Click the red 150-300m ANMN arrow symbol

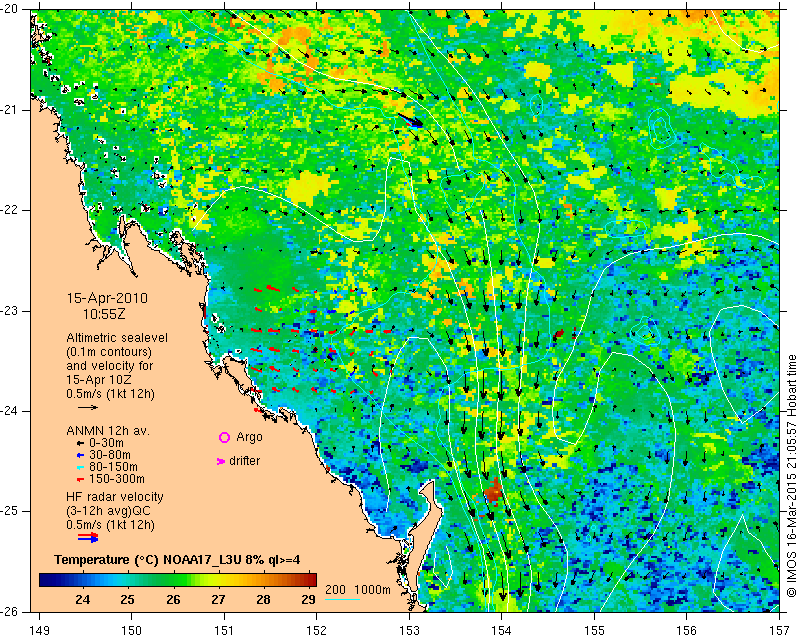click(x=80, y=480)
